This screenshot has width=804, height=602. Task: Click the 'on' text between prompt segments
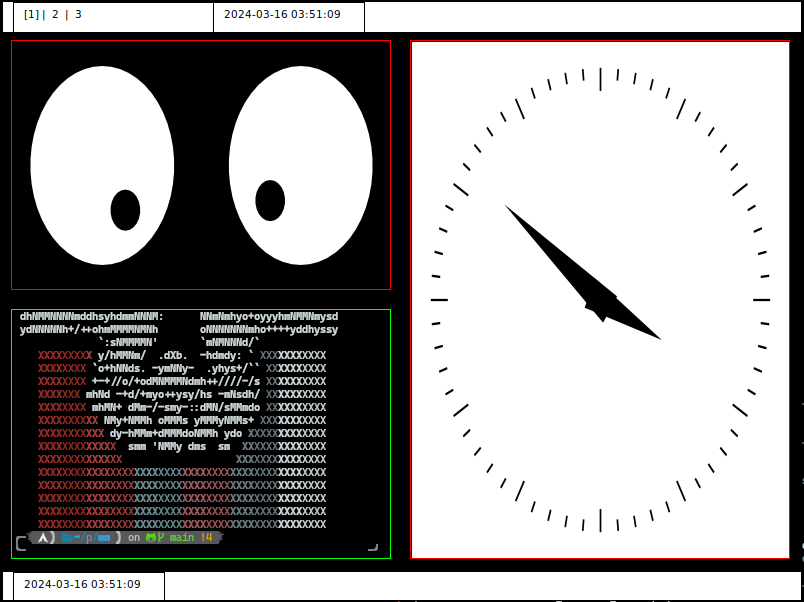pyautogui.click(x=134, y=537)
